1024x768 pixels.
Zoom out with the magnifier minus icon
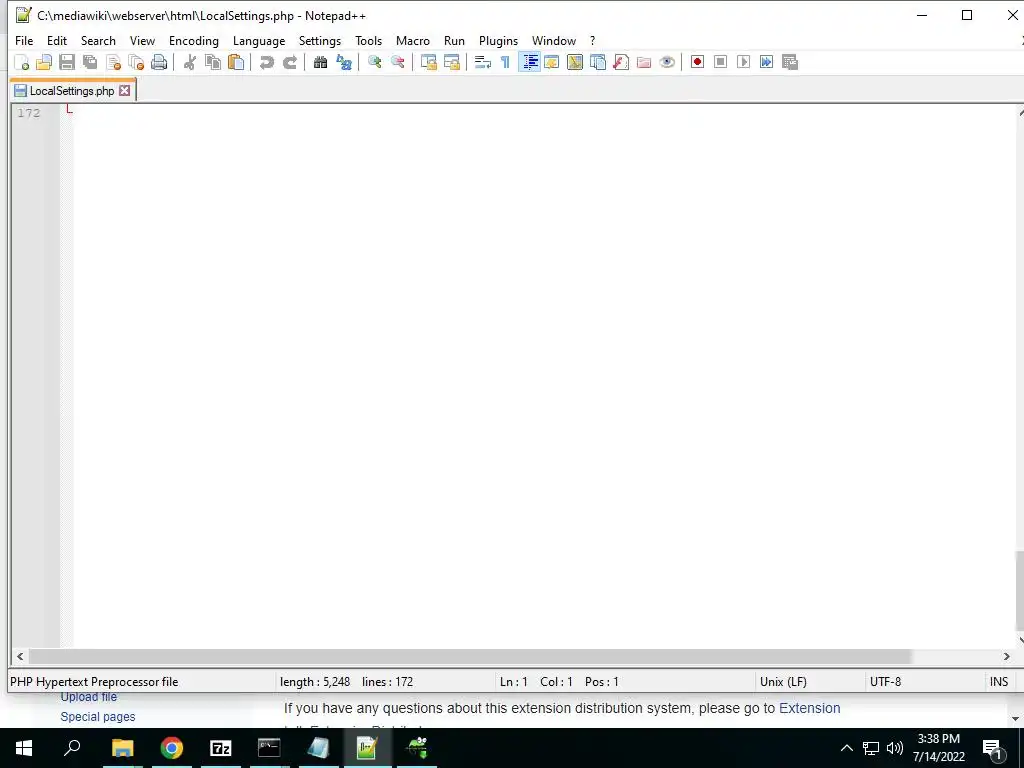click(398, 62)
